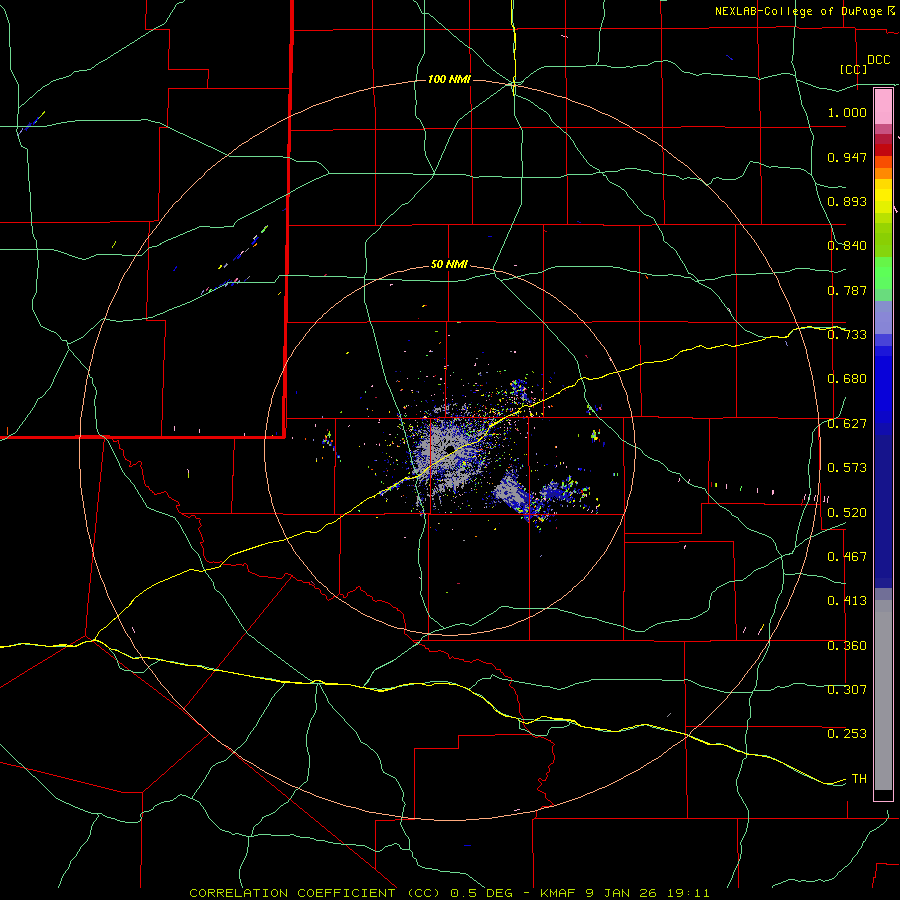900x900 pixels.
Task: Click the 0.680 color scale value
Action: (x=847, y=379)
